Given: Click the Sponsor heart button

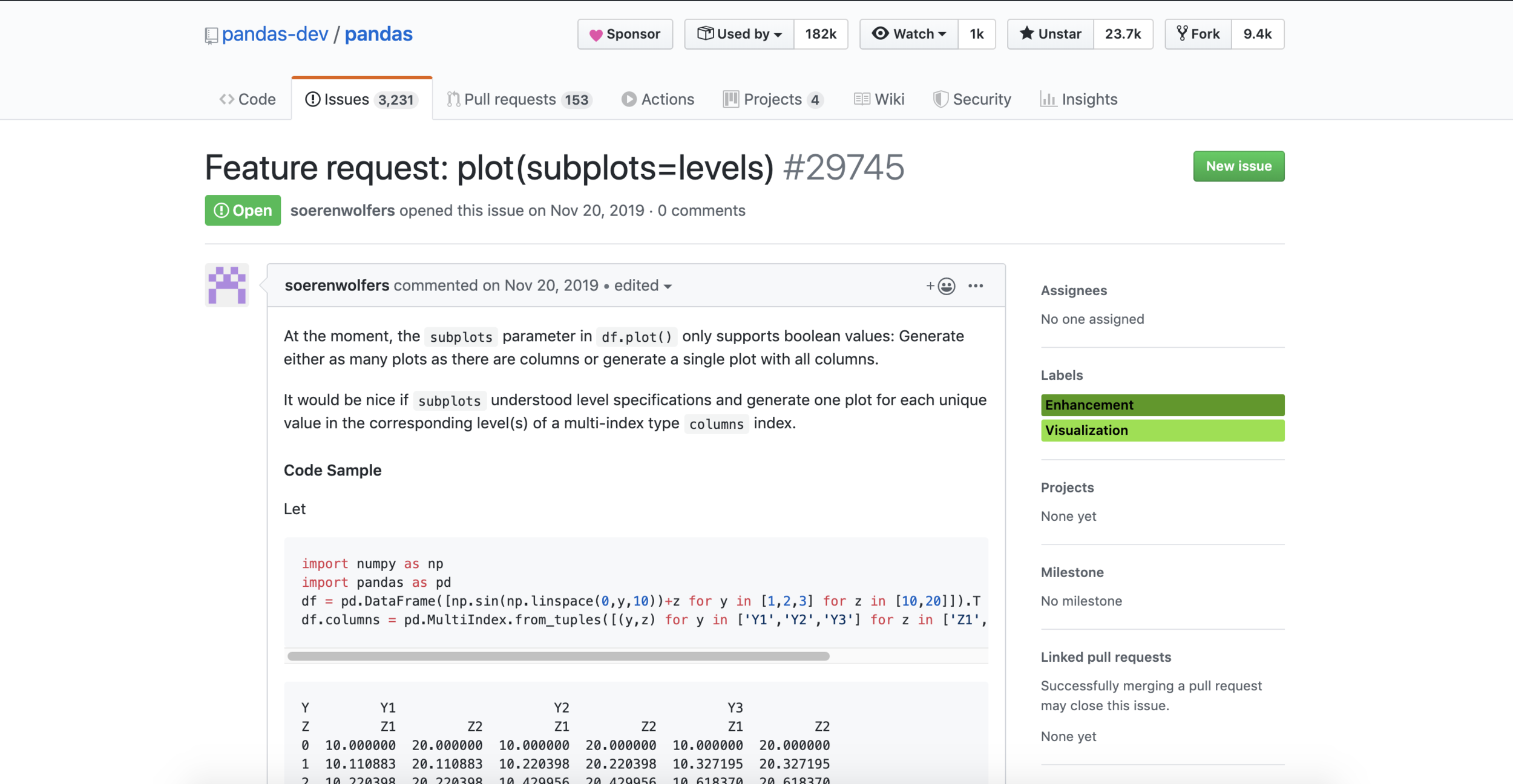Looking at the screenshot, I should click(x=625, y=34).
